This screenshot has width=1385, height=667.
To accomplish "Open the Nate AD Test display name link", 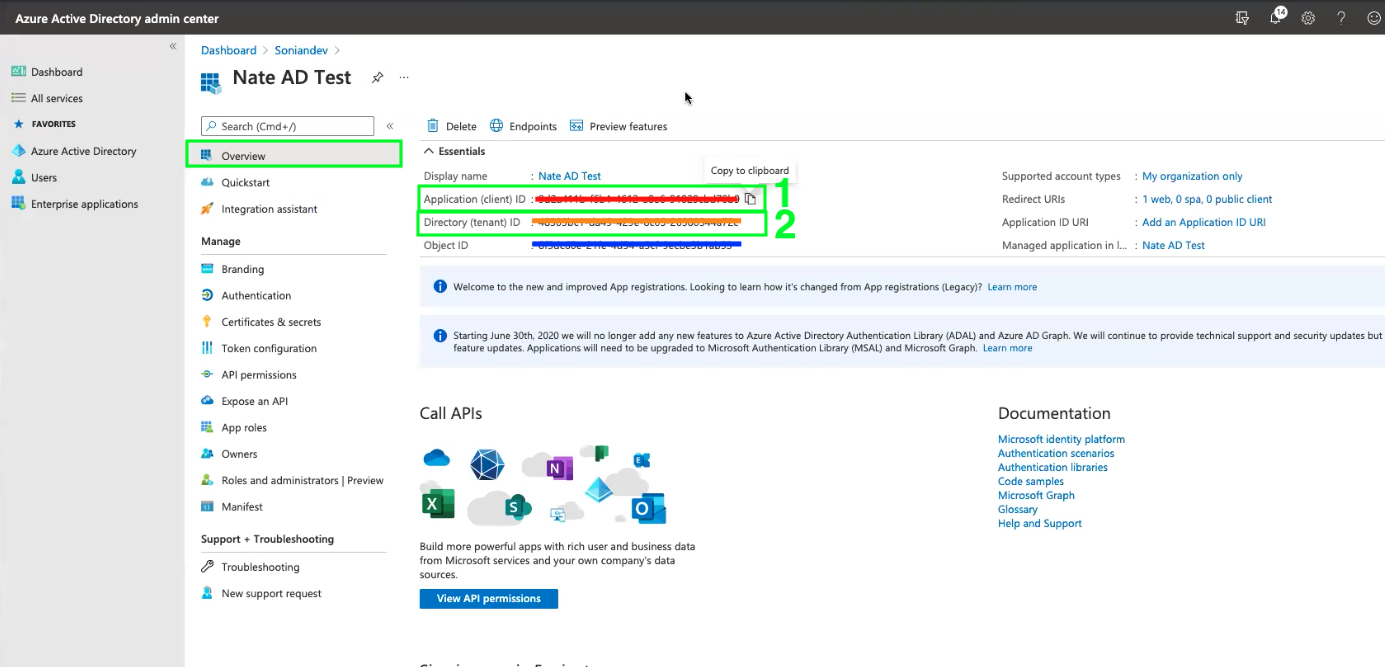I will click(x=570, y=176).
